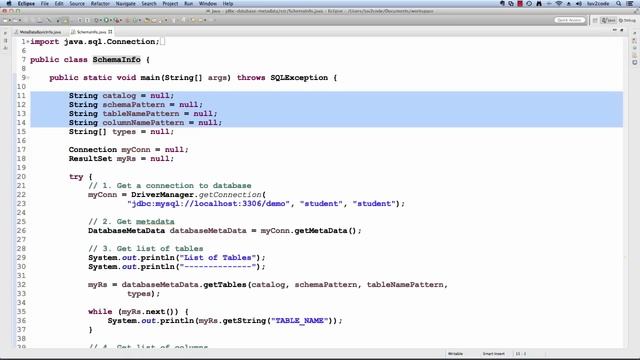The width and height of the screenshot is (640, 360).
Task: Click variable catalog on line 11
Action: [x=119, y=96]
